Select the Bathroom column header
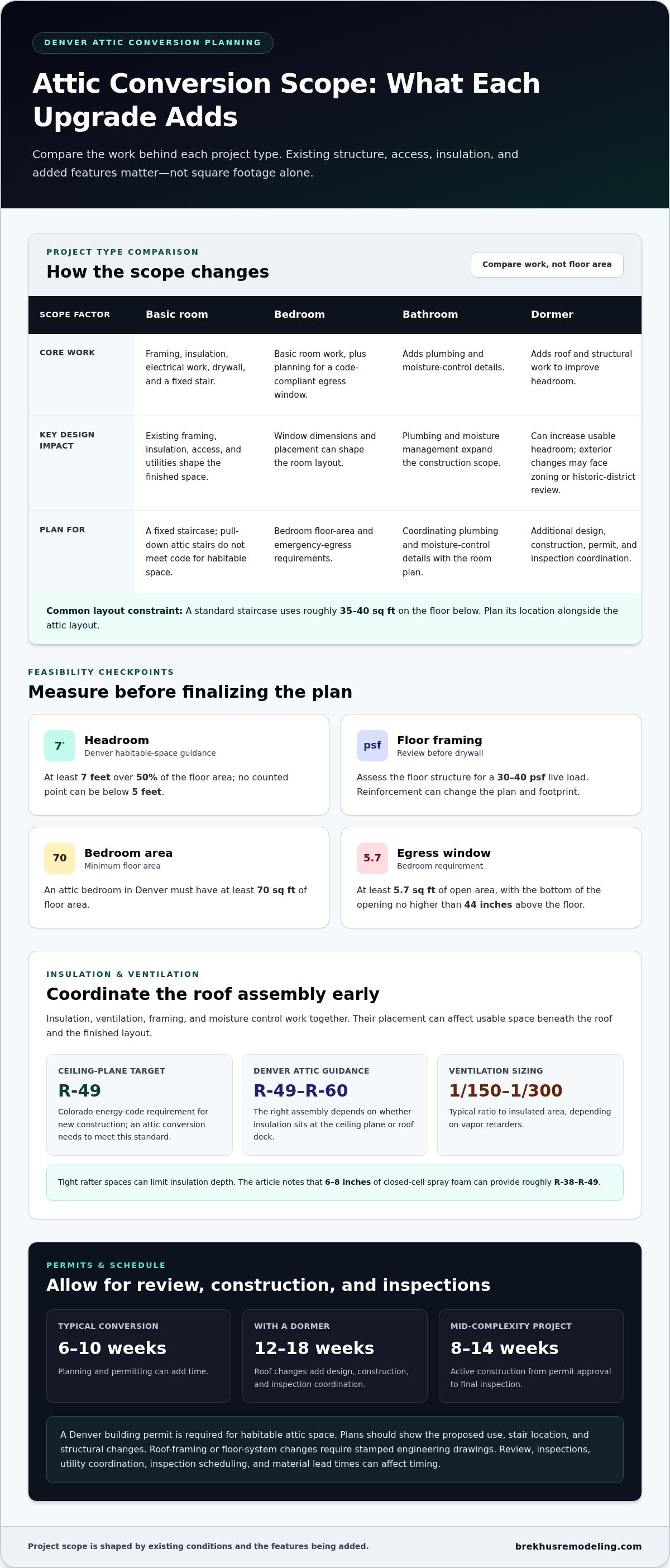 pos(430,314)
